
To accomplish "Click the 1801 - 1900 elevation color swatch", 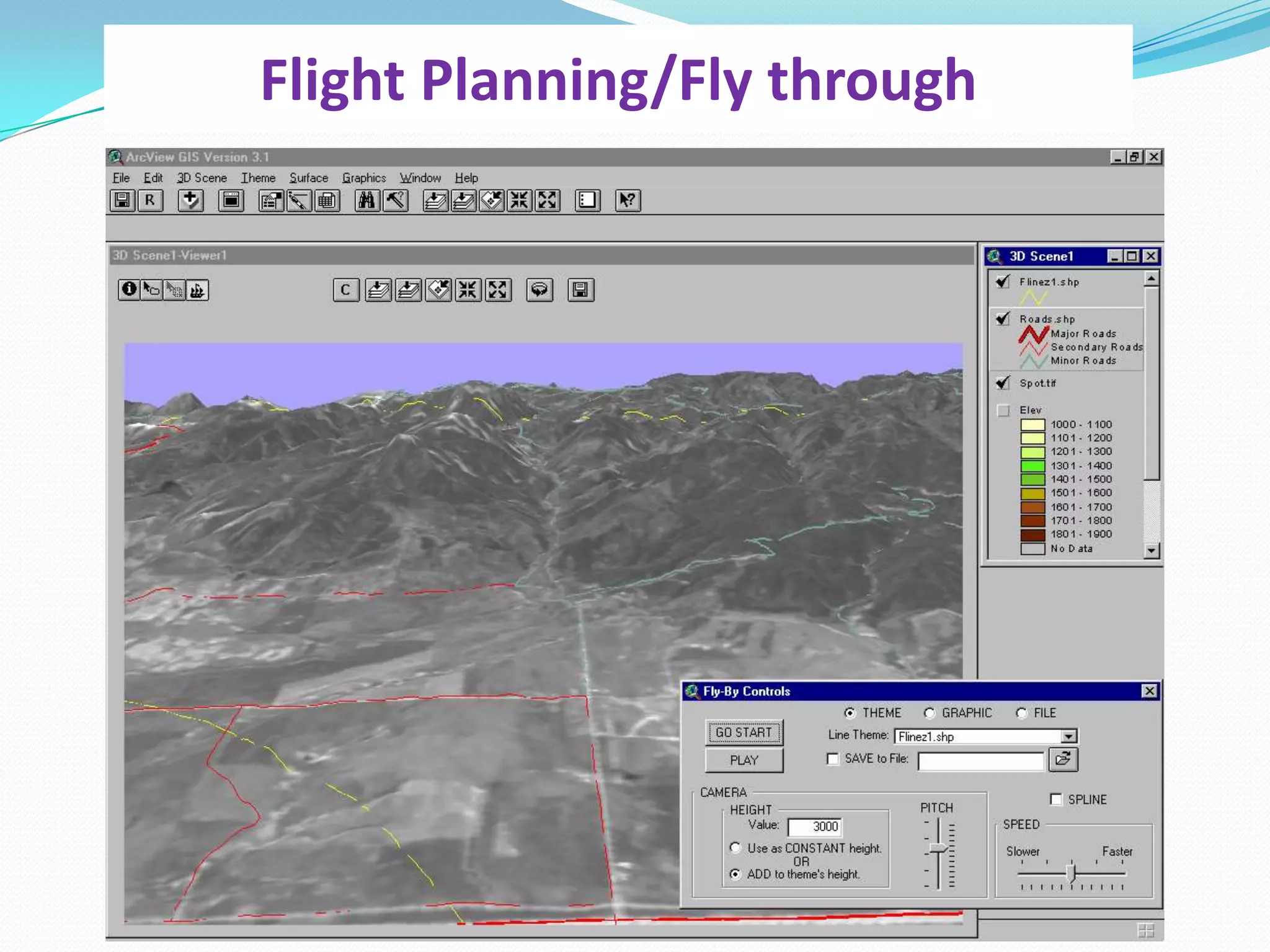I will coord(1033,534).
